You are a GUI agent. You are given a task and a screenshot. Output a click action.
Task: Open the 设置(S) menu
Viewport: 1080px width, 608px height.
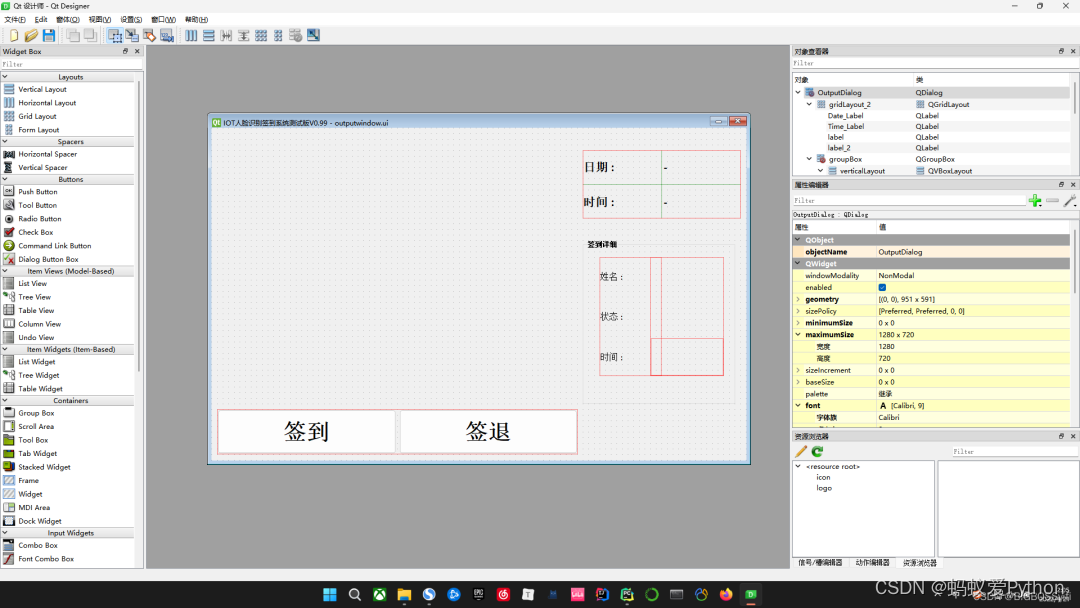click(x=131, y=19)
